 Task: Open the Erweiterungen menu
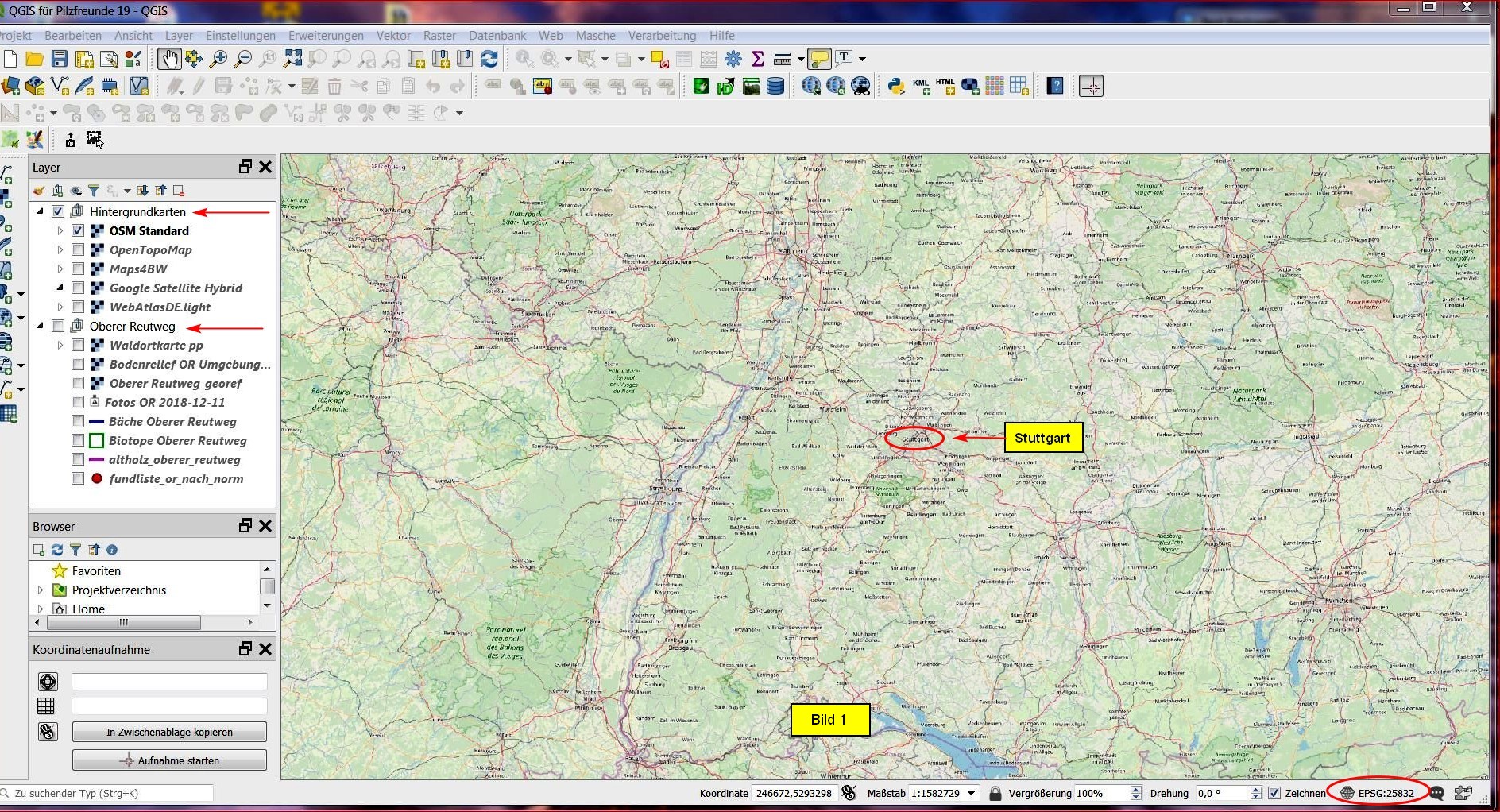coord(326,36)
